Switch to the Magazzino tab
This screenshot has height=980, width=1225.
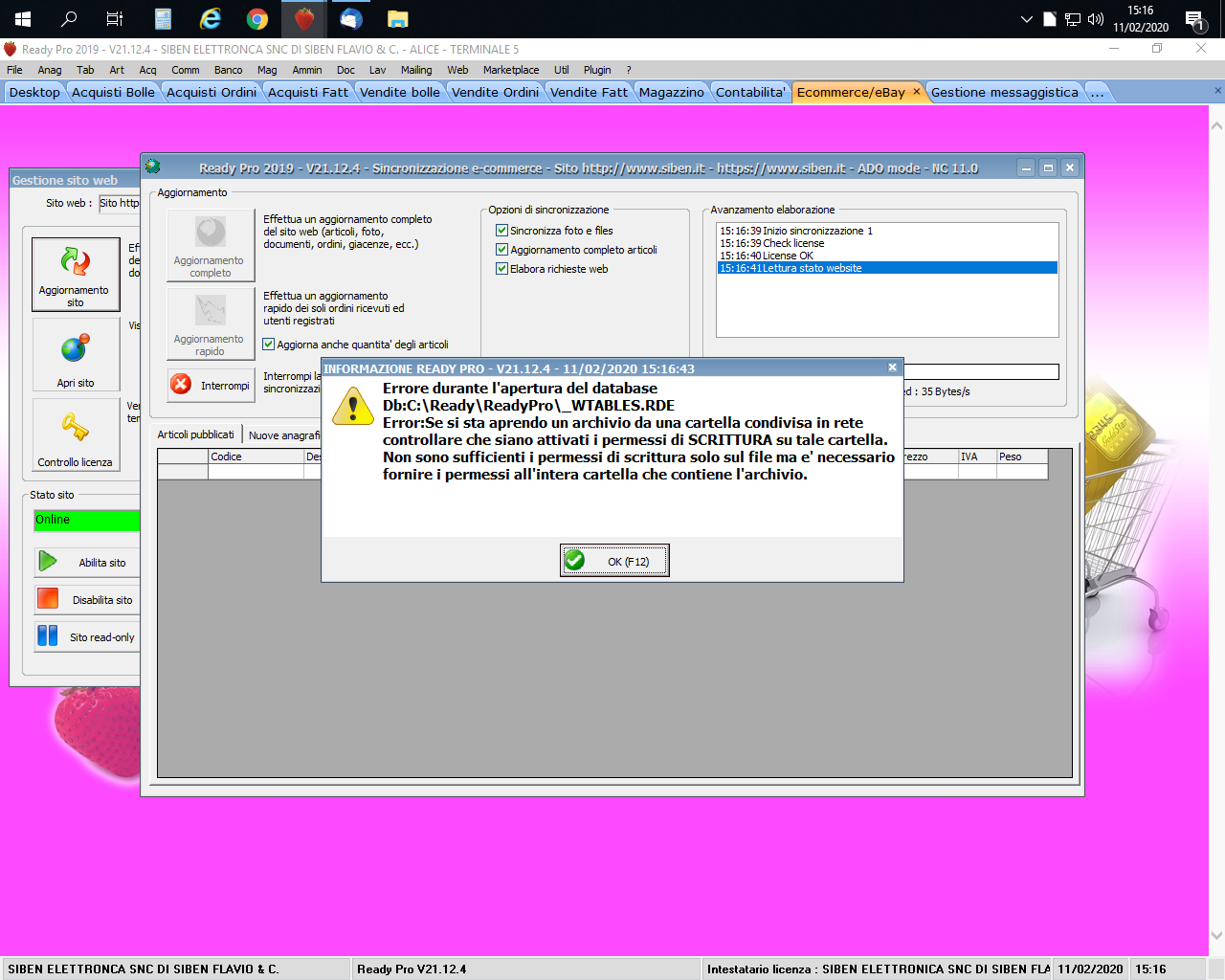[x=672, y=92]
